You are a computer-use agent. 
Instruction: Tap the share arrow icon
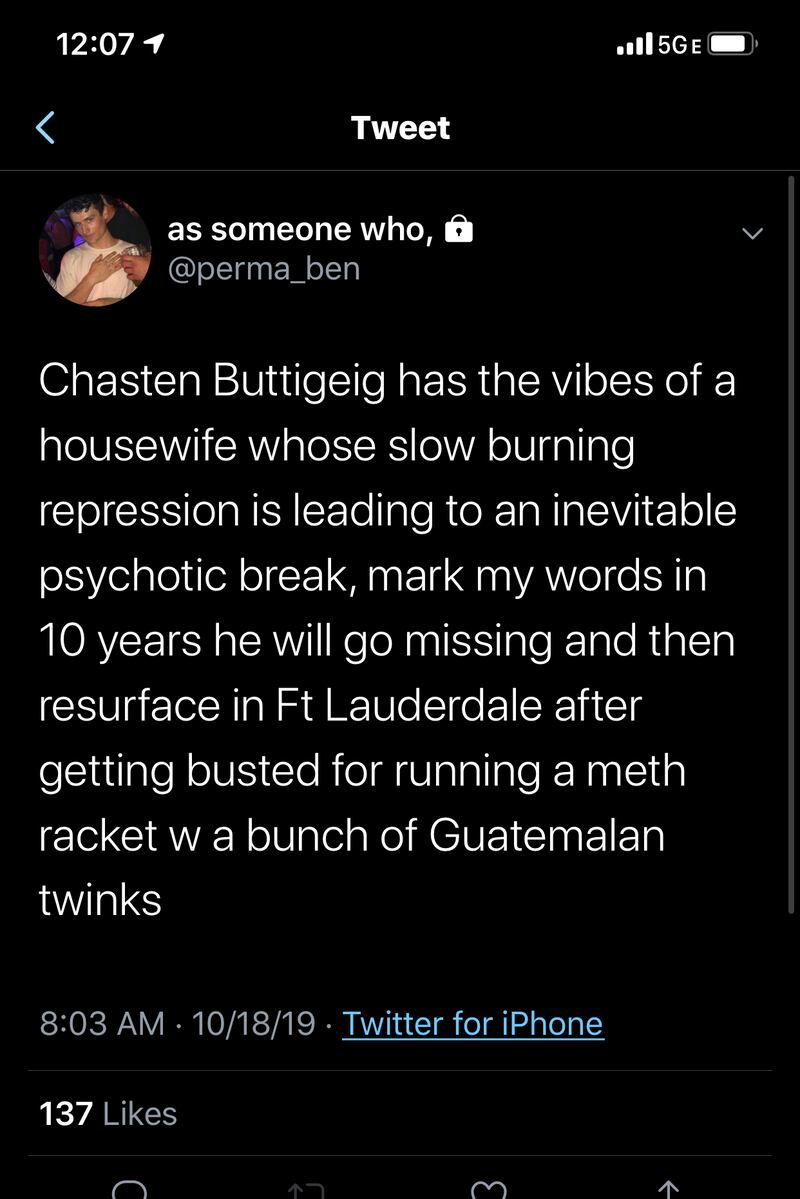click(x=669, y=1190)
